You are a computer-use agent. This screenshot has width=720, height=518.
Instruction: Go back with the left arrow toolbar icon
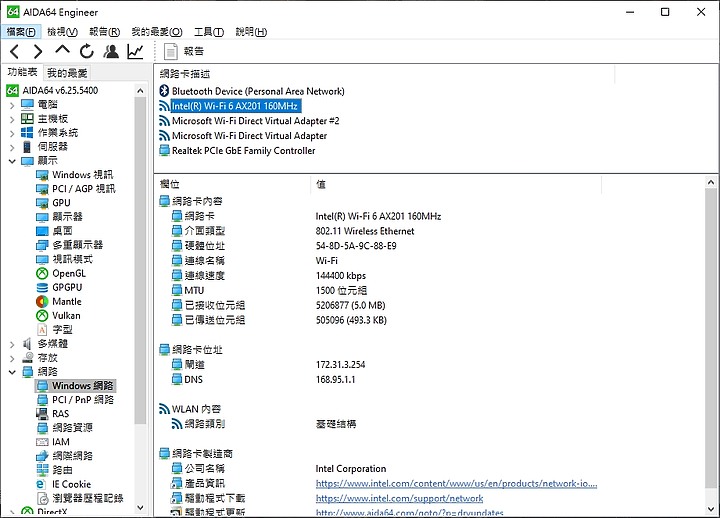coord(15,51)
